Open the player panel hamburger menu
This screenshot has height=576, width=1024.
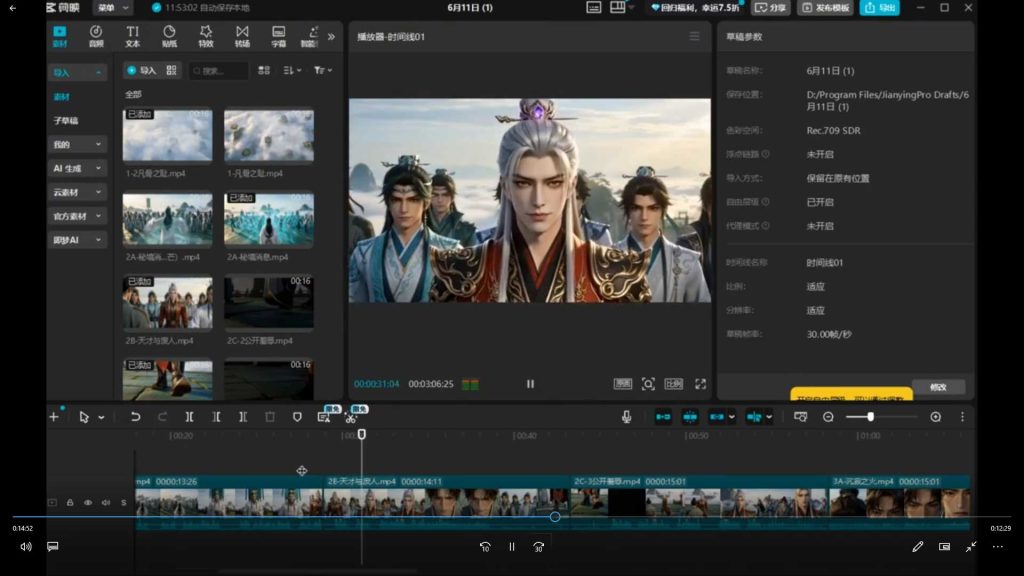pyautogui.click(x=694, y=37)
